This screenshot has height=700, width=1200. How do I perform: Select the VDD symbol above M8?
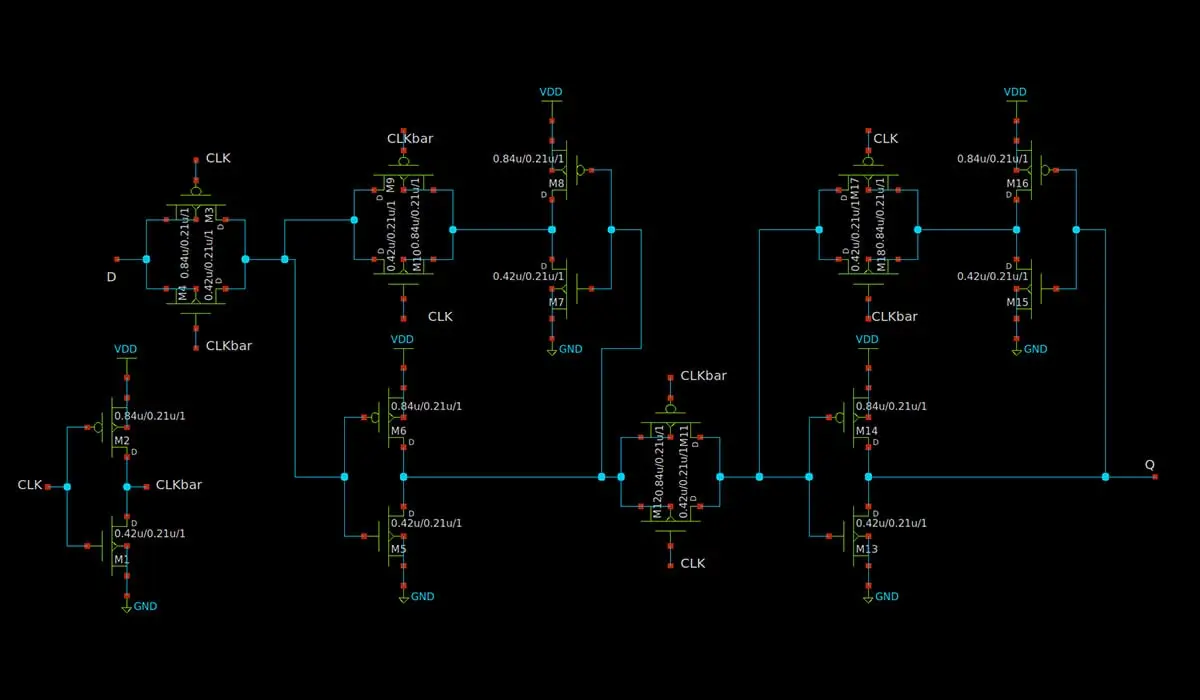[x=551, y=92]
